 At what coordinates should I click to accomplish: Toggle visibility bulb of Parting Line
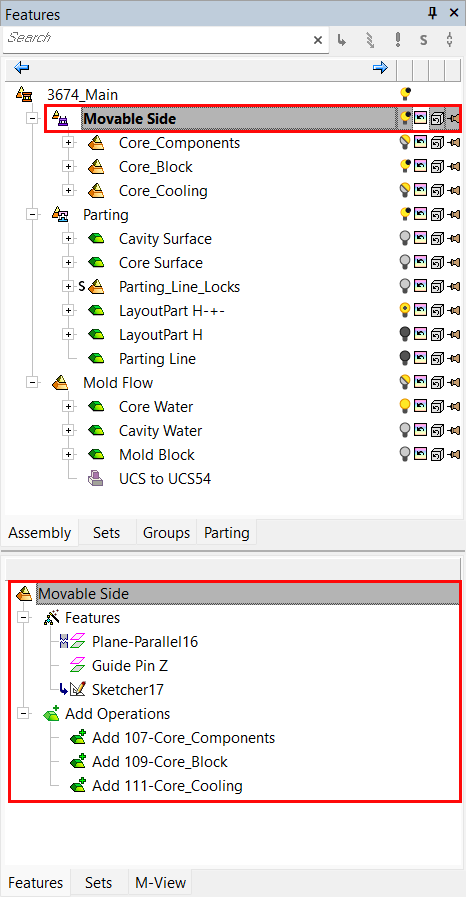405,359
